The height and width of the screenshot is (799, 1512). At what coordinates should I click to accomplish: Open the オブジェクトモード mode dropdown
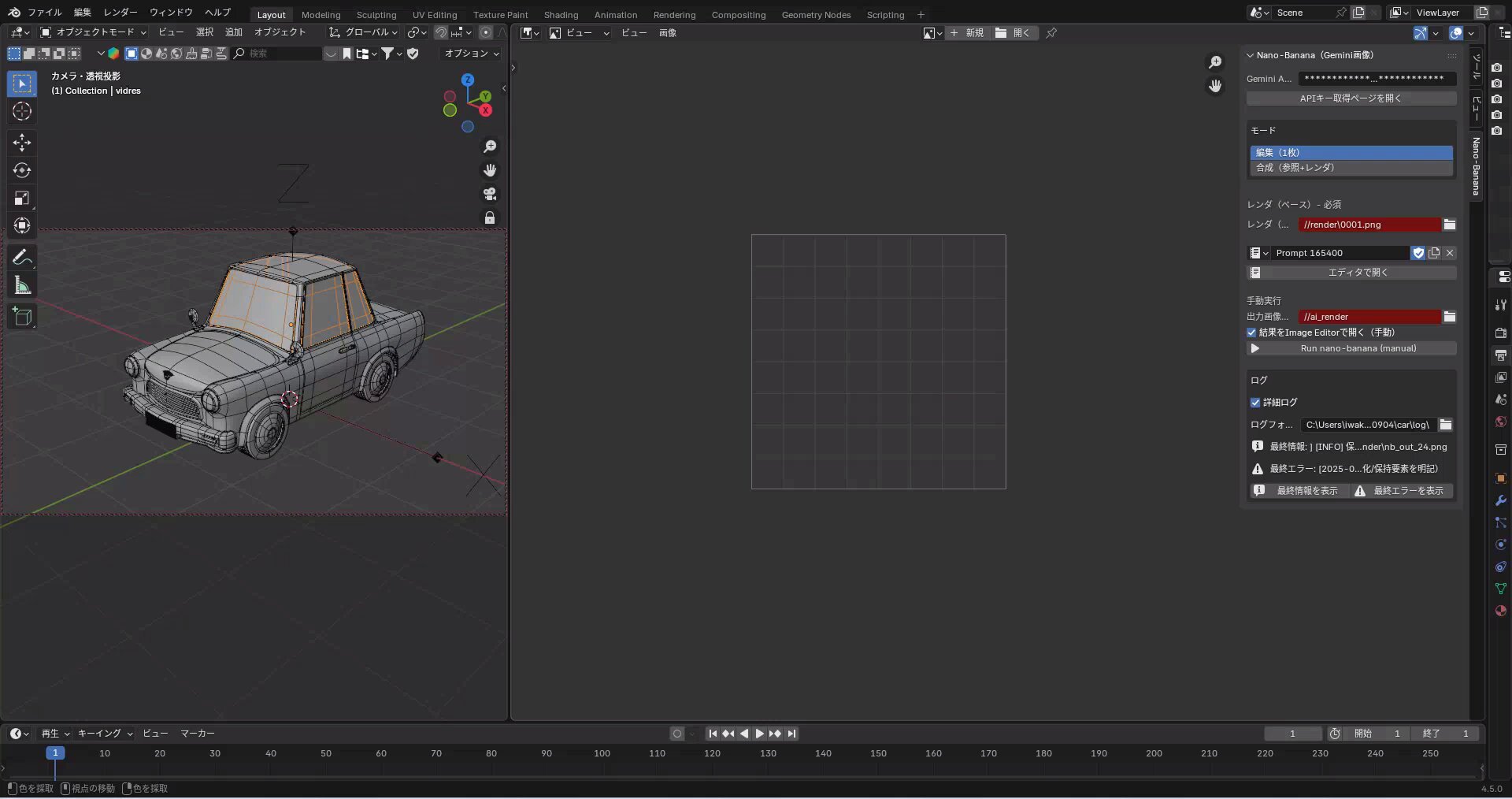pyautogui.click(x=93, y=32)
